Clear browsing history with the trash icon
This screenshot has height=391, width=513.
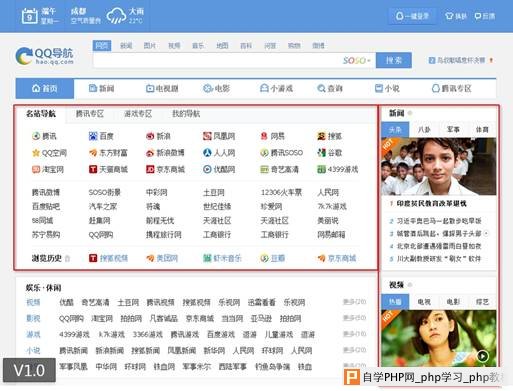click(x=67, y=258)
